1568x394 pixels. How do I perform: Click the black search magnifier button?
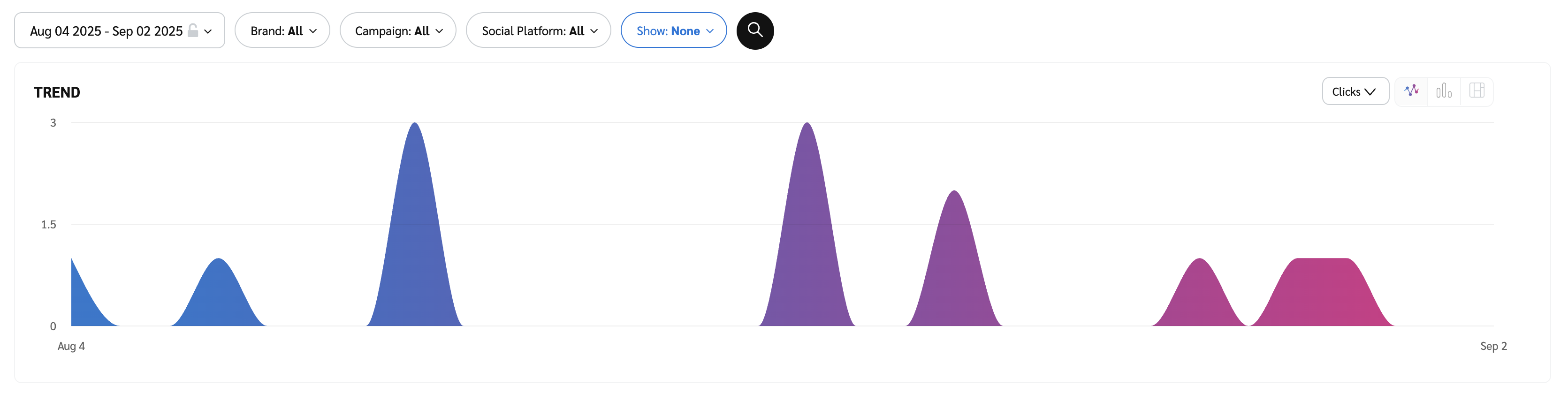755,30
